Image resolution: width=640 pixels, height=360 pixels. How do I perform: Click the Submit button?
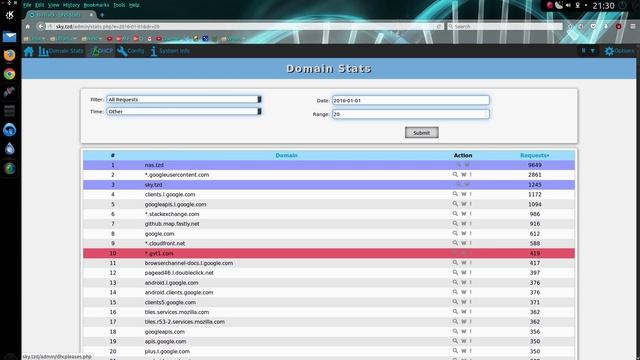(x=422, y=132)
